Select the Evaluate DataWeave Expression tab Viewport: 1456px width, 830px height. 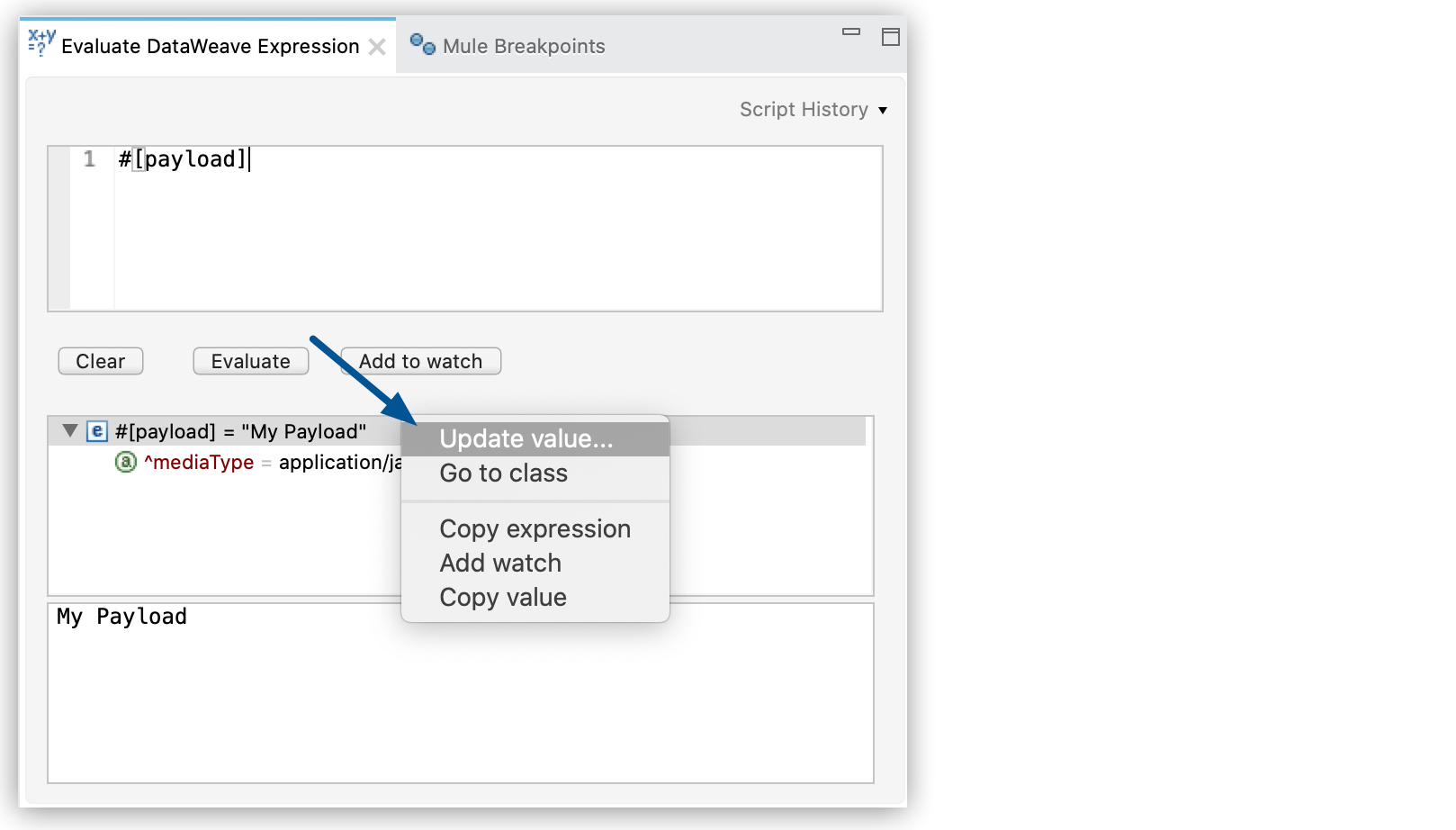[210, 47]
